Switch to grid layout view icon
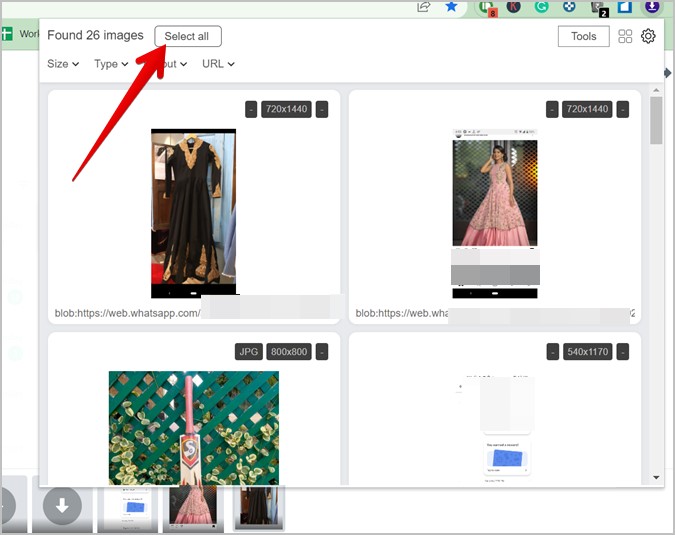Screen dimensions: 675x535 pos(625,36)
